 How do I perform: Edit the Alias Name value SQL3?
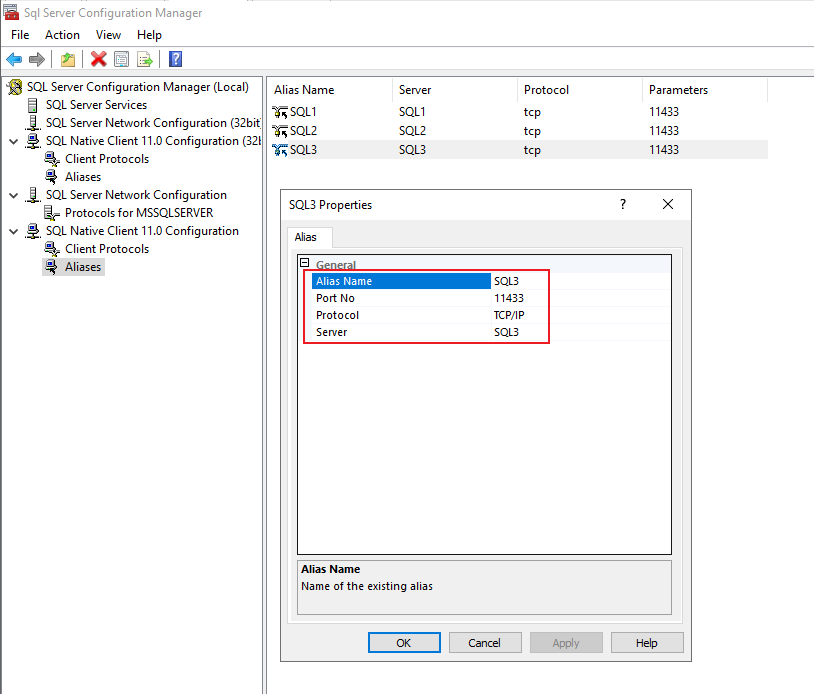click(x=580, y=281)
